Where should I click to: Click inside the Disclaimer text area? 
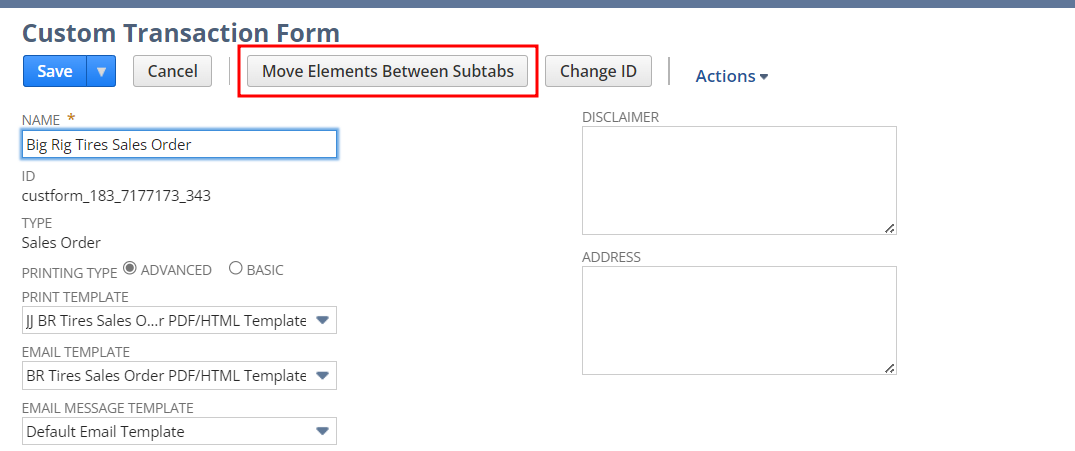[x=738, y=180]
